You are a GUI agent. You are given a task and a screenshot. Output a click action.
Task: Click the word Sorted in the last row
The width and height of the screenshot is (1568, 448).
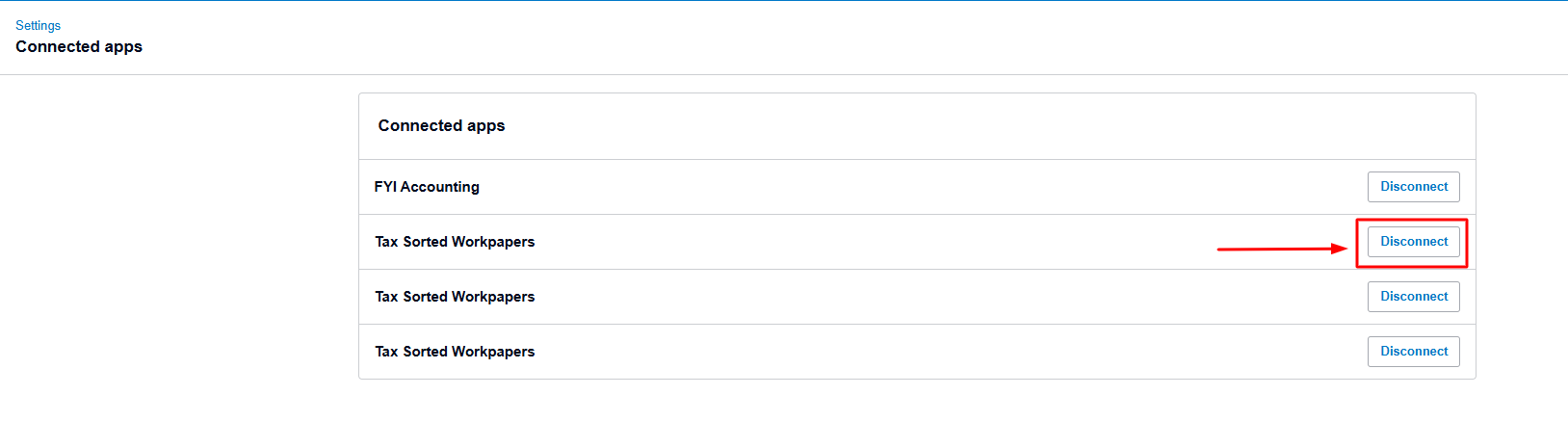click(x=425, y=352)
